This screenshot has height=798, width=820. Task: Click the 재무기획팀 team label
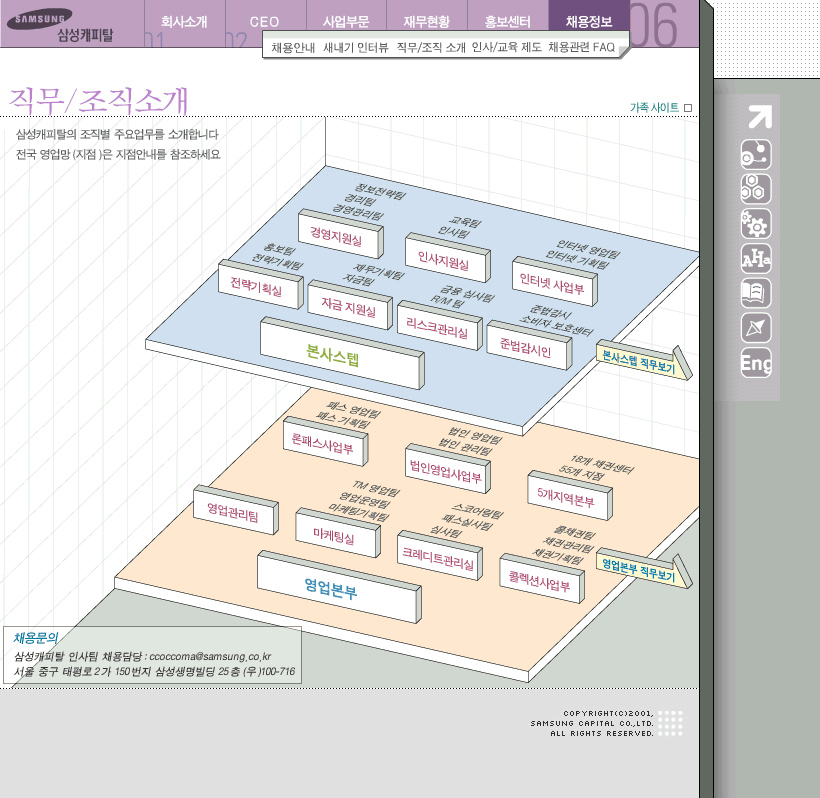pyautogui.click(x=379, y=271)
